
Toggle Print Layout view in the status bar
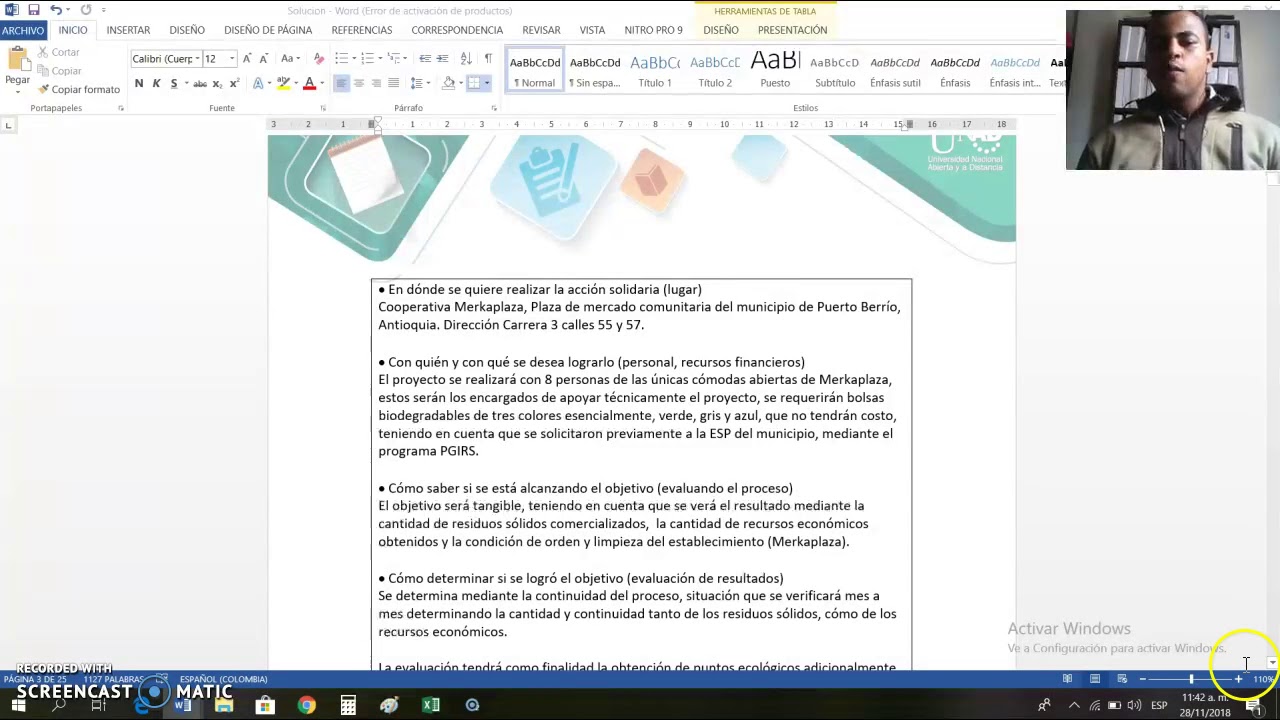click(1095, 679)
